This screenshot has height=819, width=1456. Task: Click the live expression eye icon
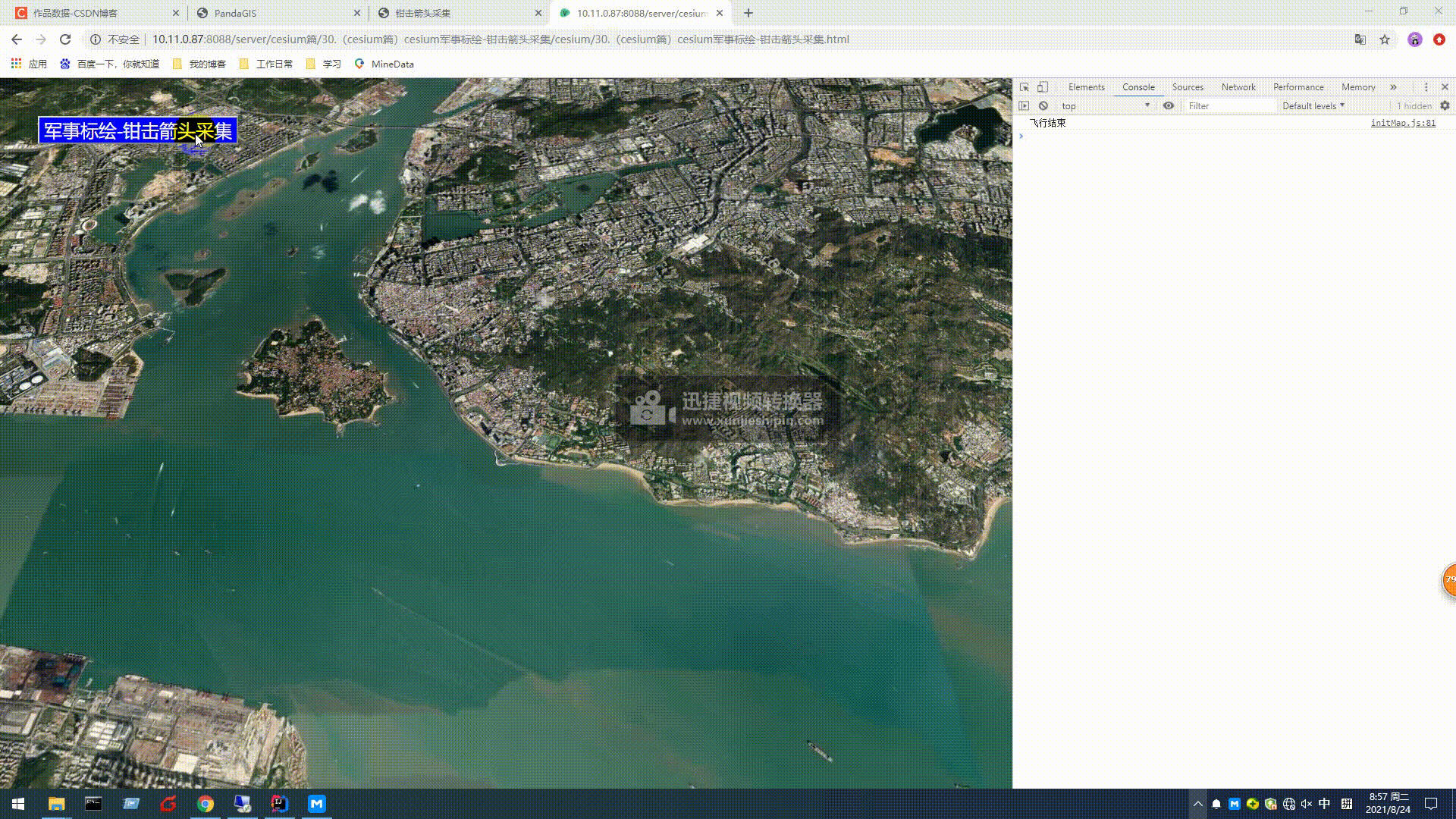coord(1169,106)
